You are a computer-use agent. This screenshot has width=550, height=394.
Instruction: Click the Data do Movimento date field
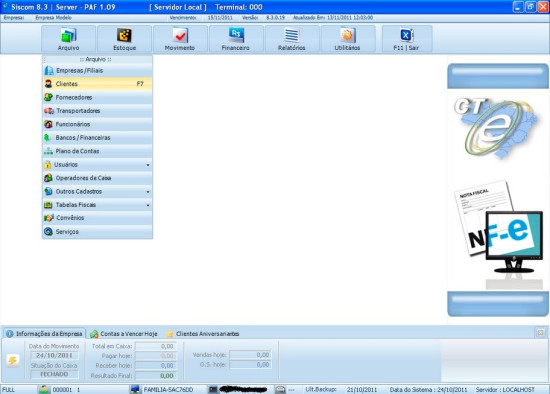[x=54, y=355]
